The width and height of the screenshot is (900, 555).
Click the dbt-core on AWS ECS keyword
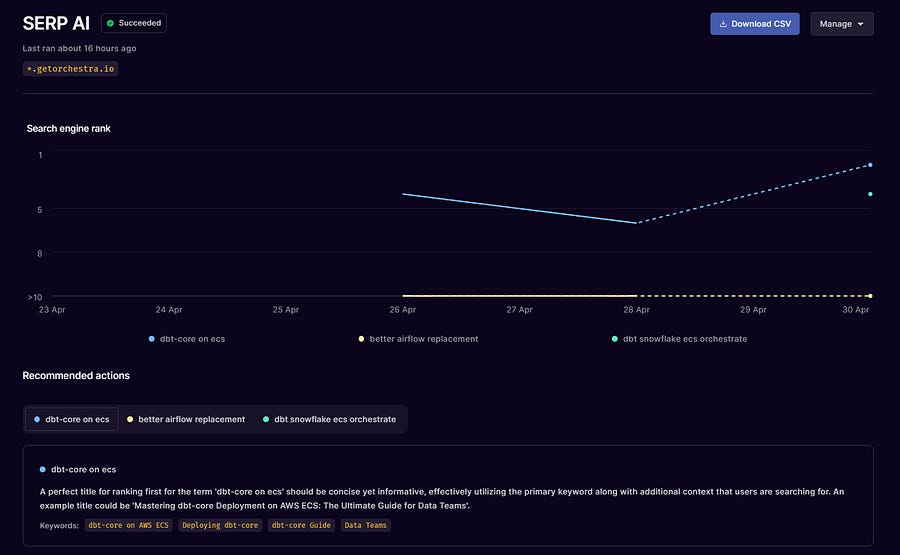tap(129, 525)
